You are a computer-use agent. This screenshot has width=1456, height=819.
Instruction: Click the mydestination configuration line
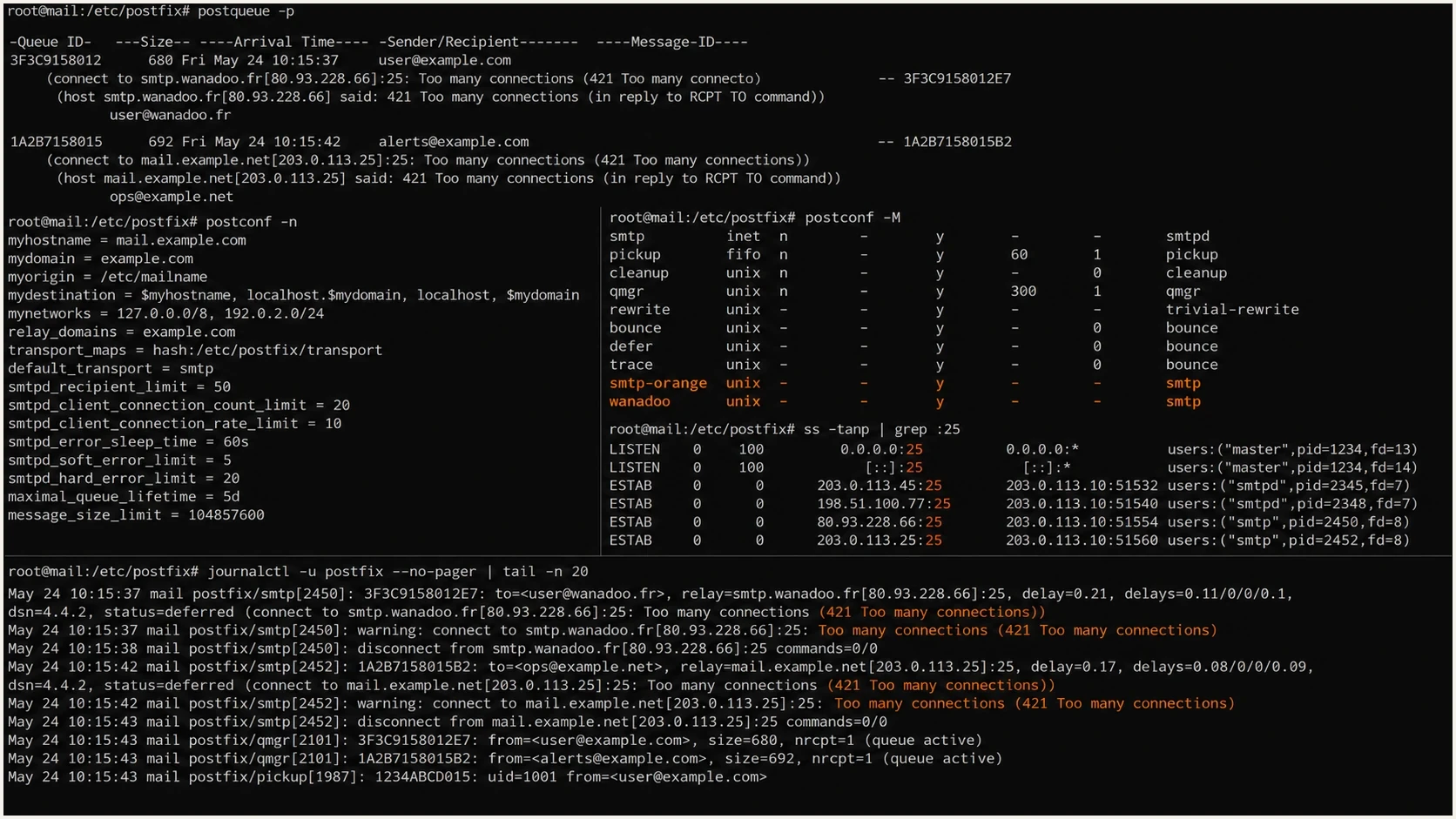293,295
